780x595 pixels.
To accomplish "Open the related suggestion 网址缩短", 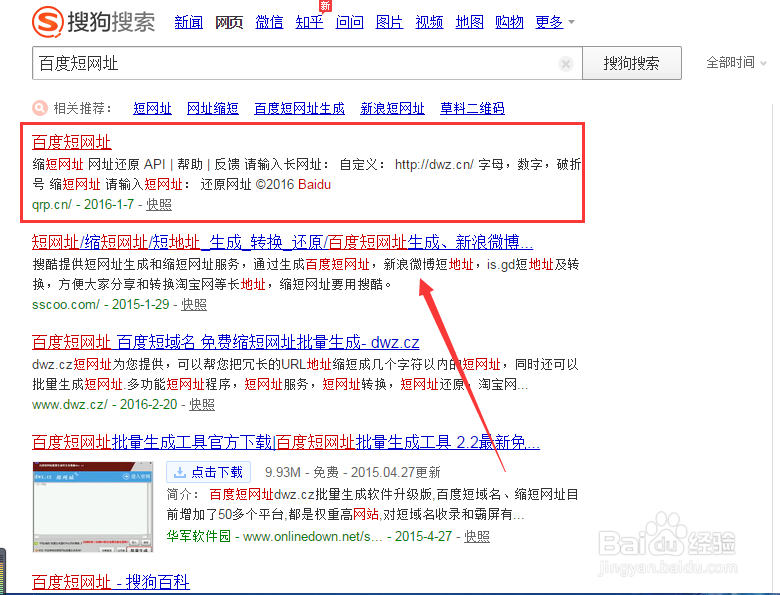I will (x=212, y=108).
